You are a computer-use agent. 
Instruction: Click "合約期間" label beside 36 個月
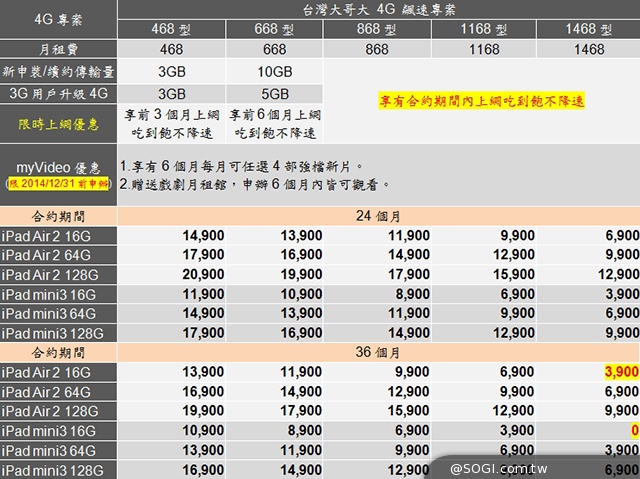click(x=58, y=353)
